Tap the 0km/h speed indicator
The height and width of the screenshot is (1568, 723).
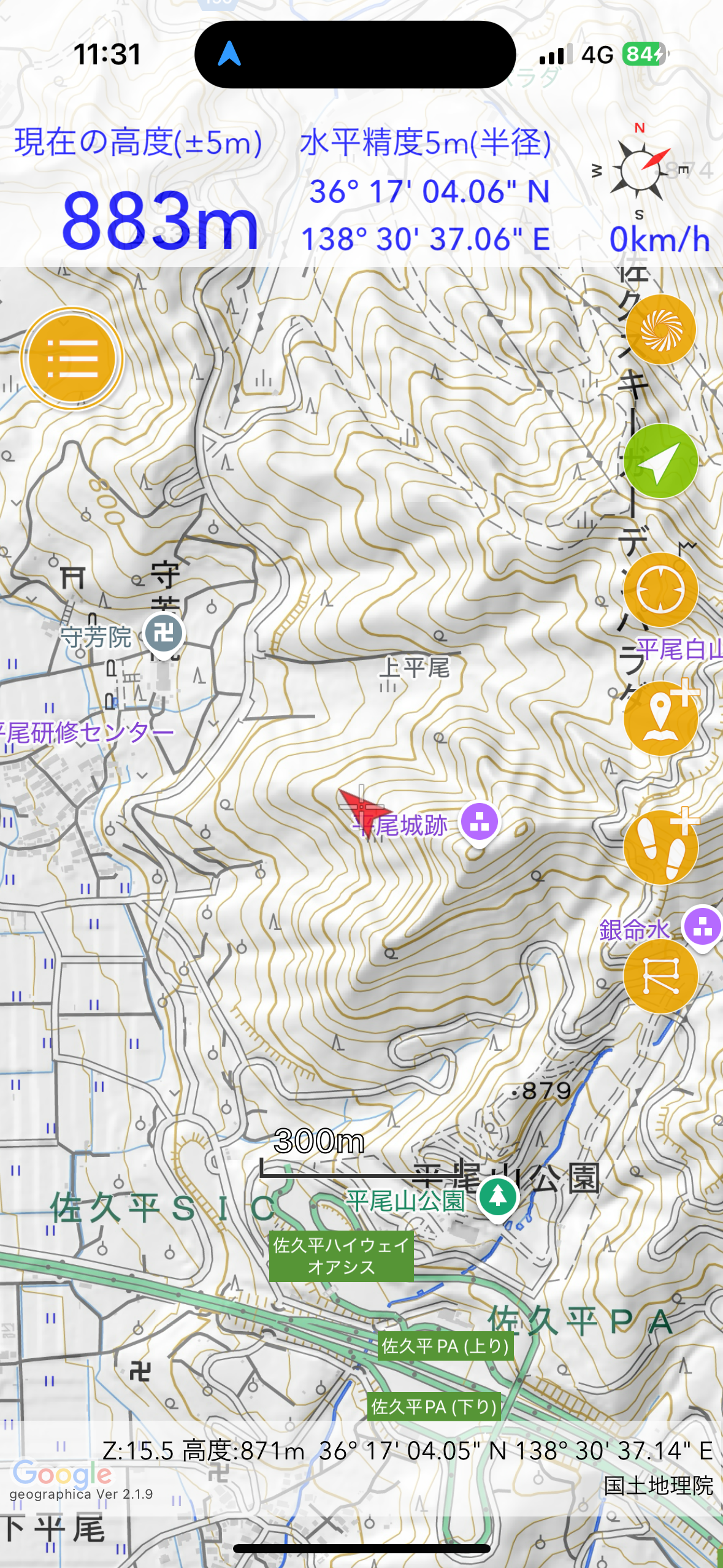[x=660, y=239]
